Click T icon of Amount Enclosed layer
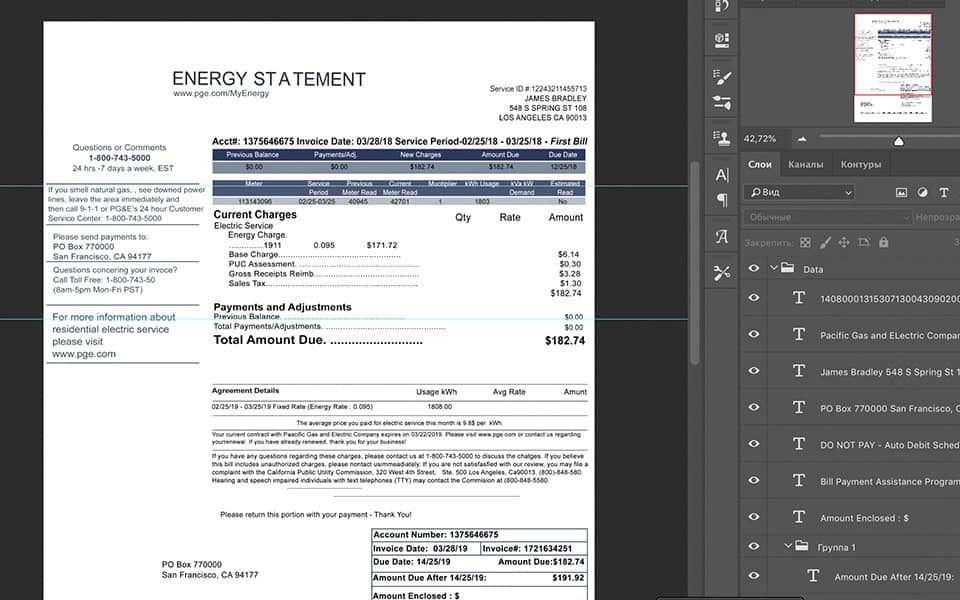Screen dimensions: 960x600 click(x=798, y=517)
